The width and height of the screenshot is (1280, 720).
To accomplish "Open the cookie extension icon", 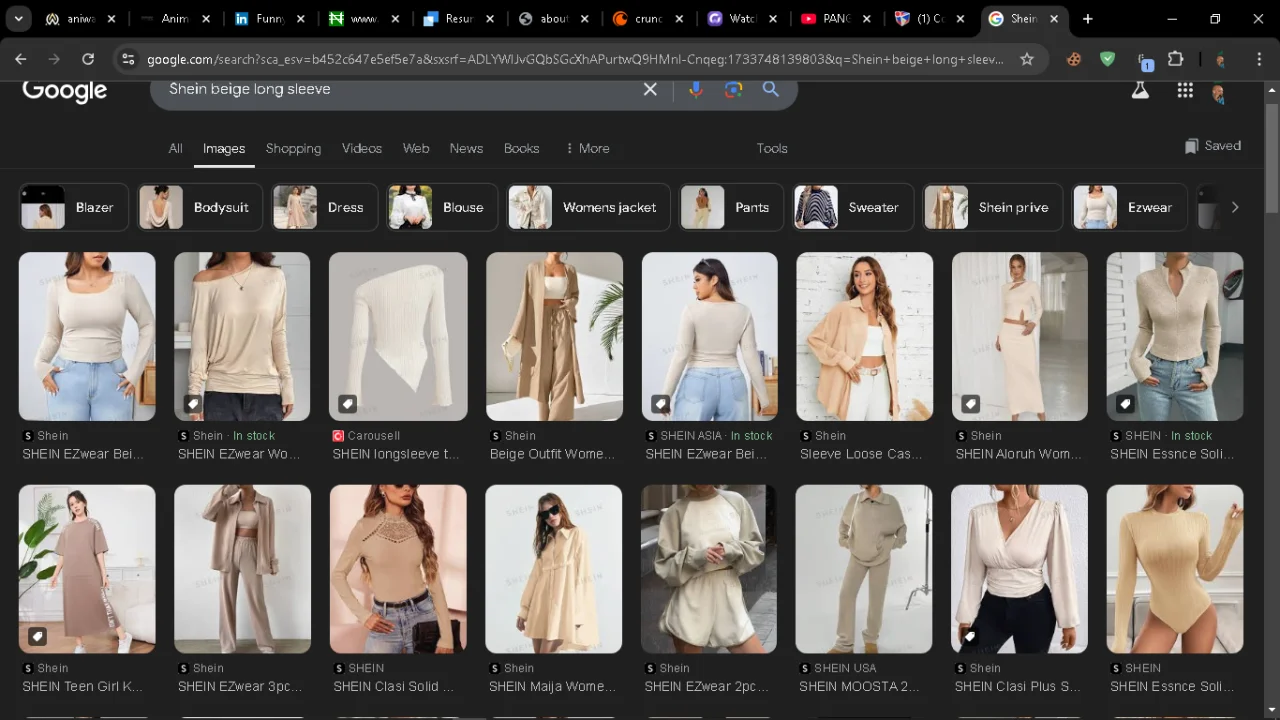I will point(1074,59).
